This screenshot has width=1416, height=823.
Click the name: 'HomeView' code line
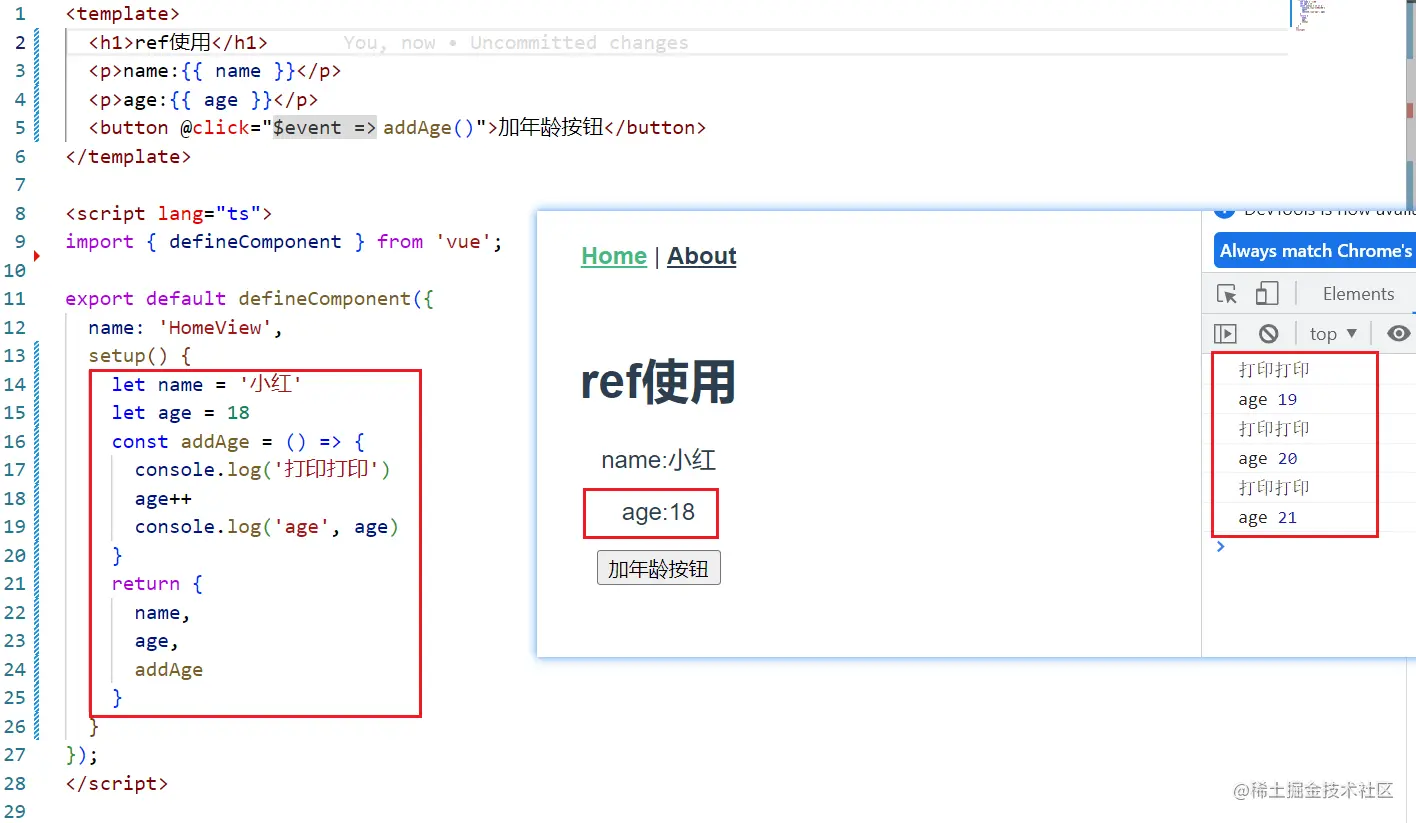pyautogui.click(x=186, y=328)
